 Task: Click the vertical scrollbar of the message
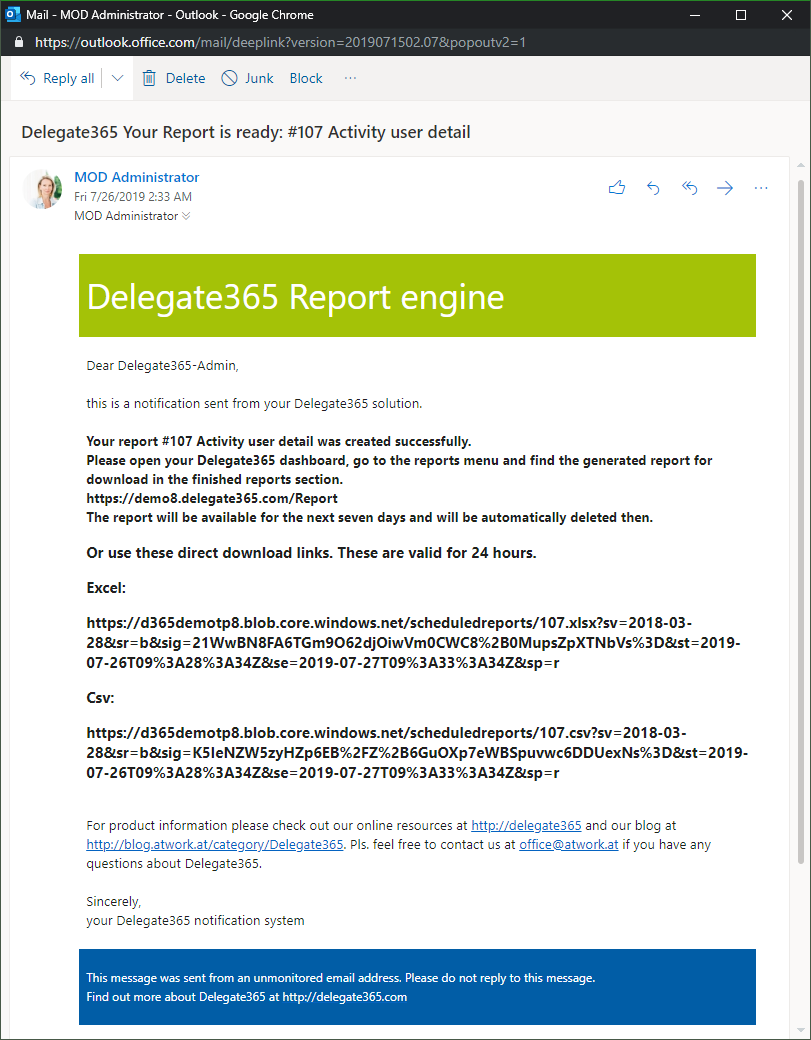pos(800,520)
